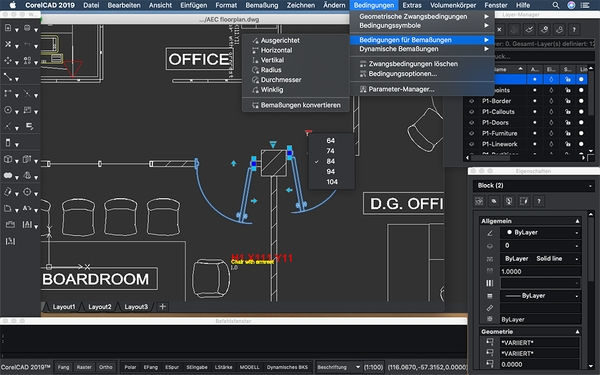Click the activate layer checkmark icon in Layer Manager
Screen dimensions: 600x375
tap(530, 29)
